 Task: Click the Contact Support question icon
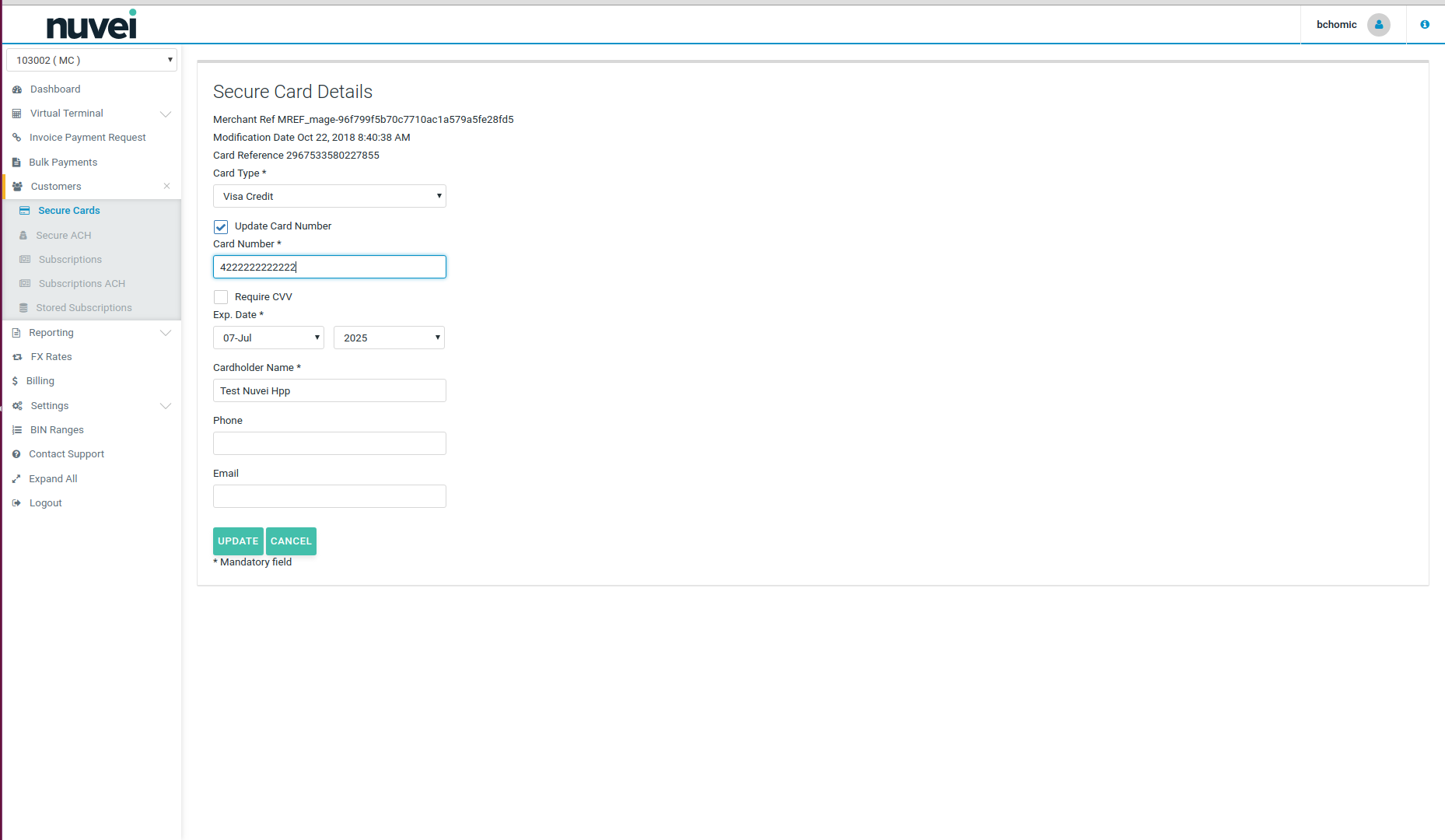click(16, 454)
